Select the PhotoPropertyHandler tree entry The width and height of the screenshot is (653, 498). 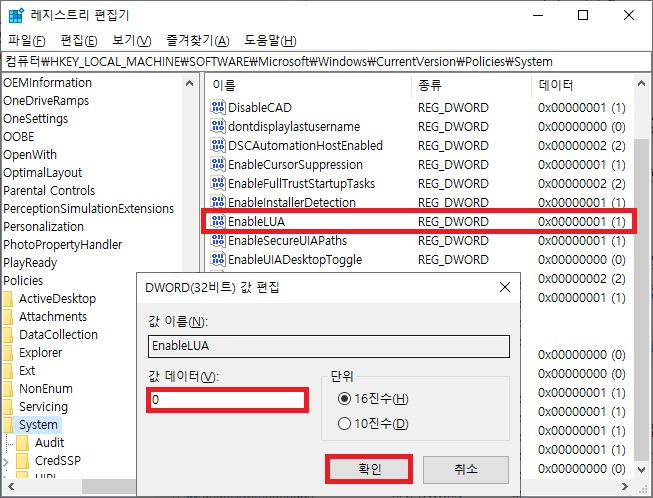[x=63, y=244]
